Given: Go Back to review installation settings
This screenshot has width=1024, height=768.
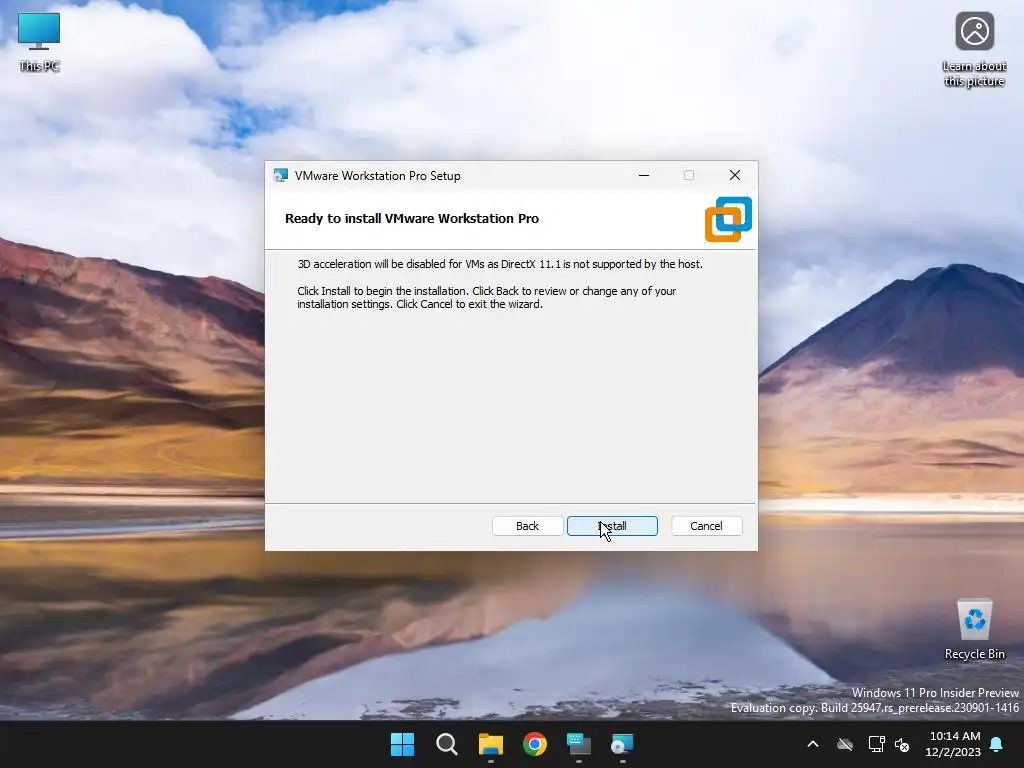Looking at the screenshot, I should (x=527, y=526).
